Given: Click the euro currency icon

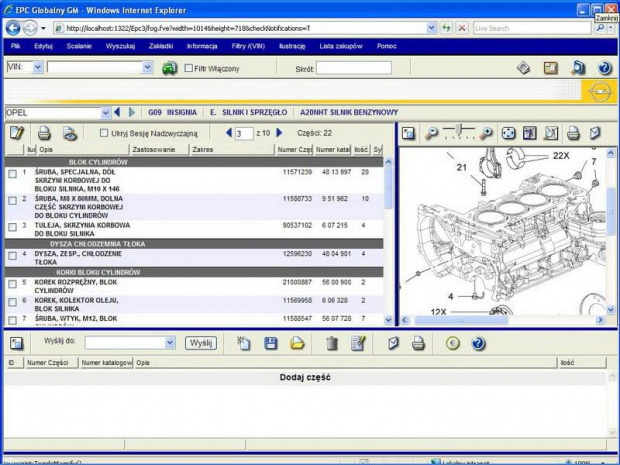Looking at the screenshot, I should [x=453, y=343].
